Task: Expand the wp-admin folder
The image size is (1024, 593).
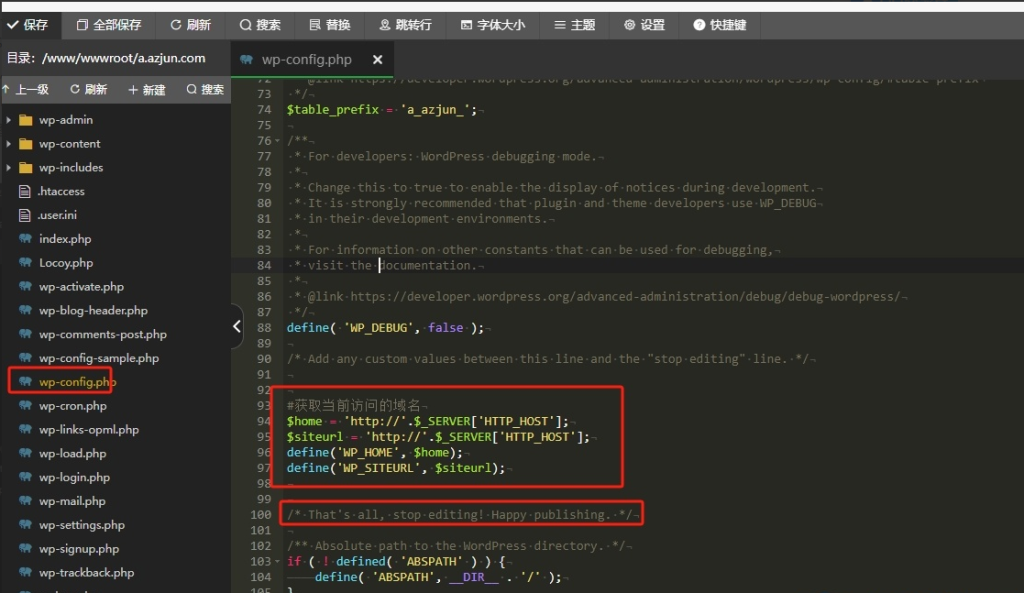Action: pos(9,120)
